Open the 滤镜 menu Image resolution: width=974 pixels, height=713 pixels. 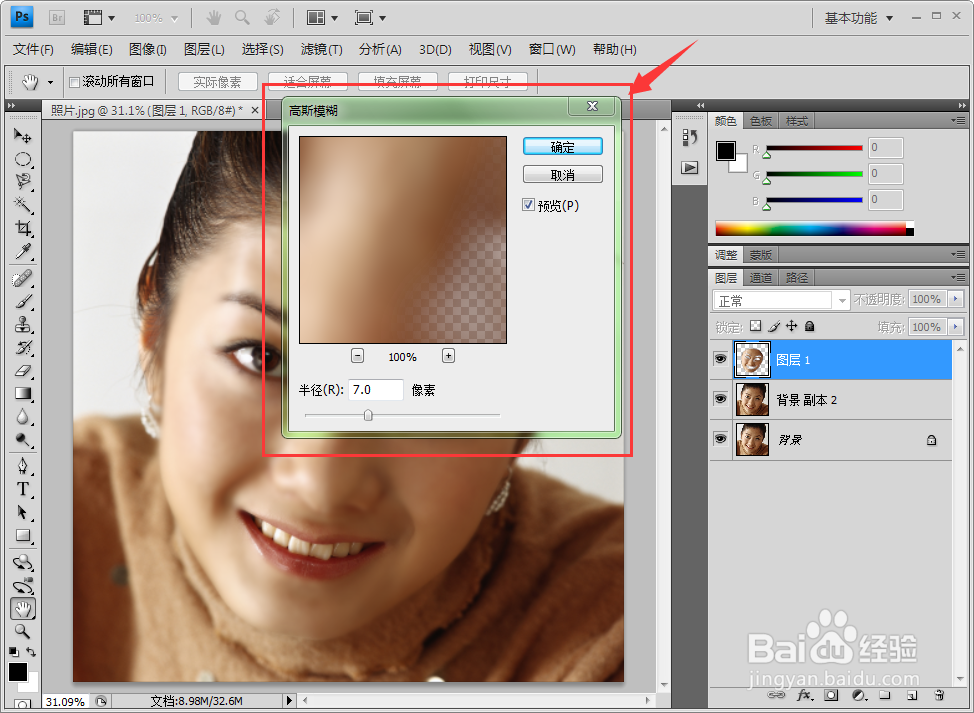(x=319, y=49)
